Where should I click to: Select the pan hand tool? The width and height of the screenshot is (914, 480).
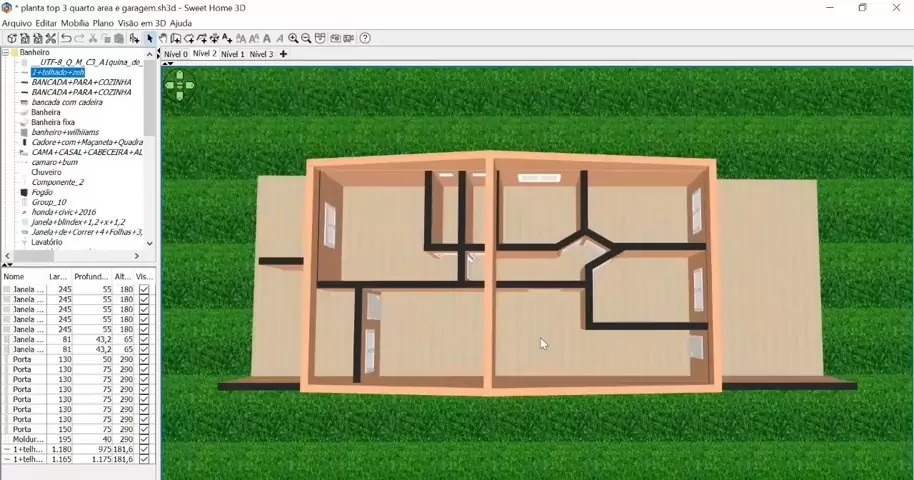click(163, 39)
